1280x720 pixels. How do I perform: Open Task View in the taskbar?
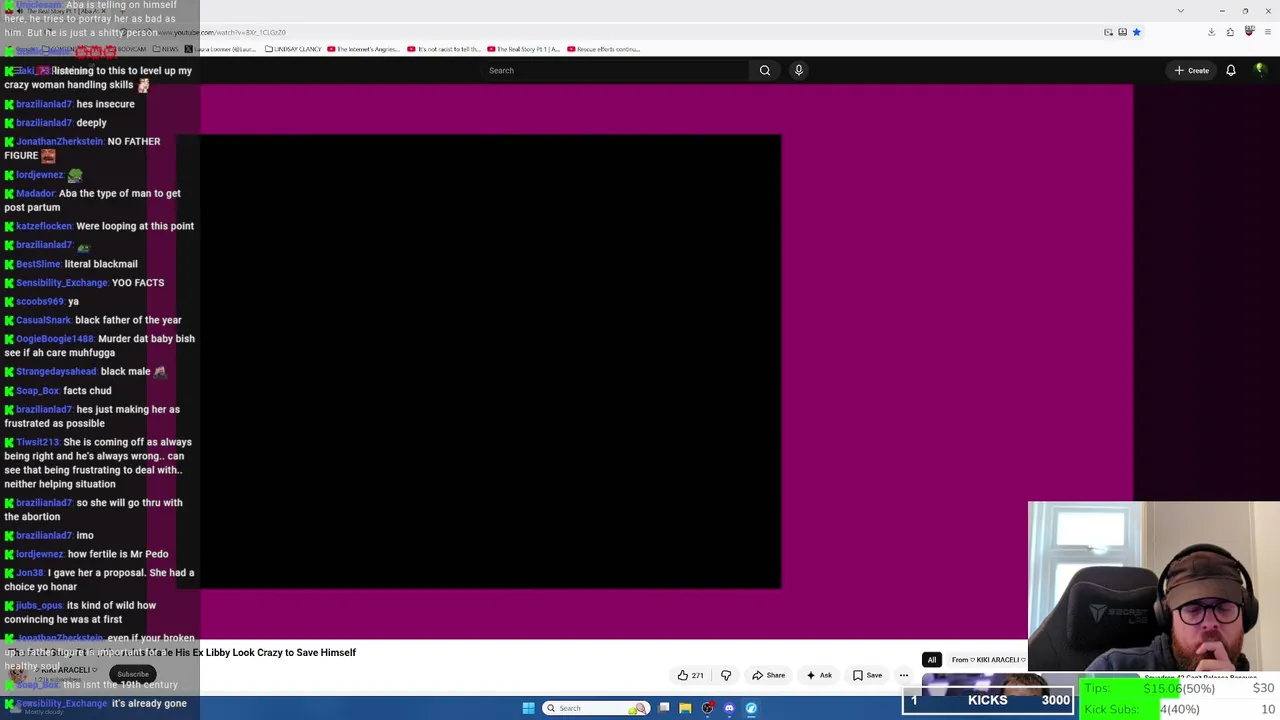coord(664,708)
